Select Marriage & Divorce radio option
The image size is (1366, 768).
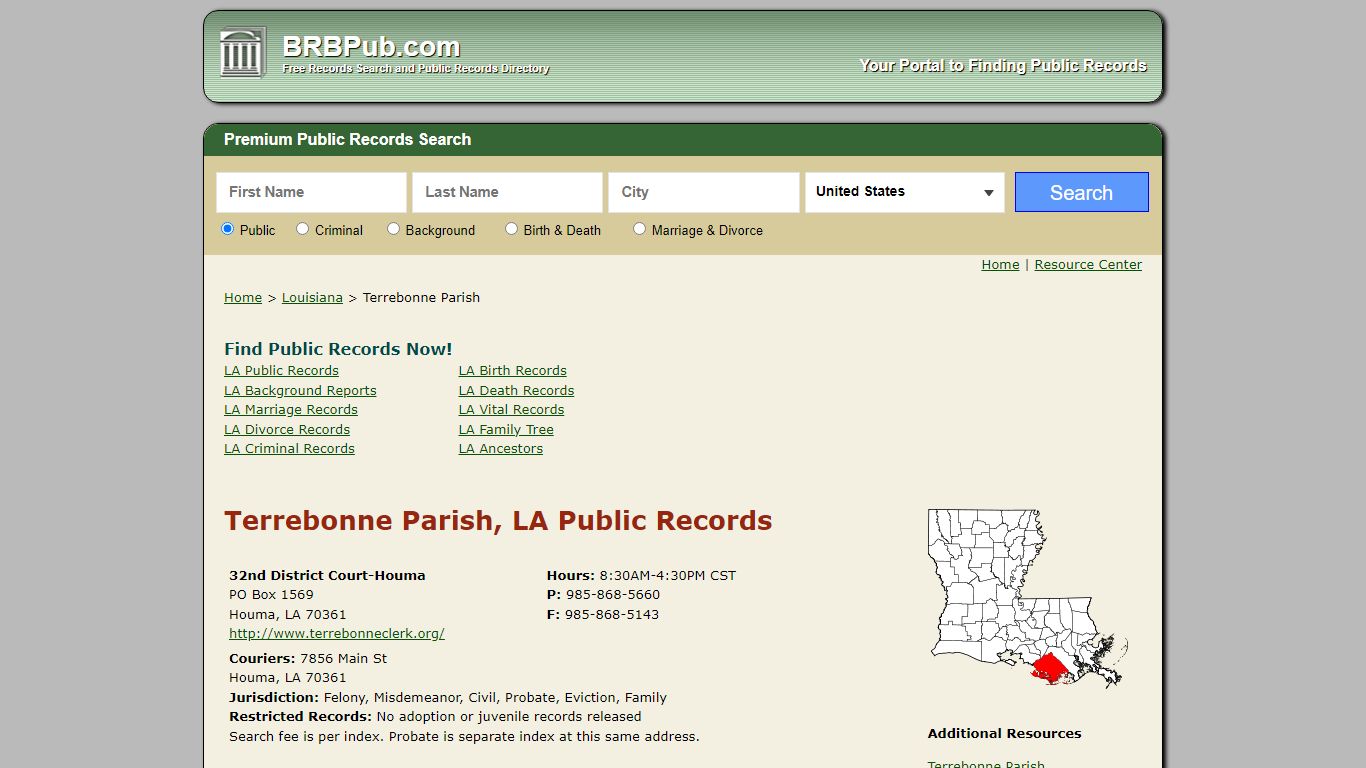(x=639, y=229)
